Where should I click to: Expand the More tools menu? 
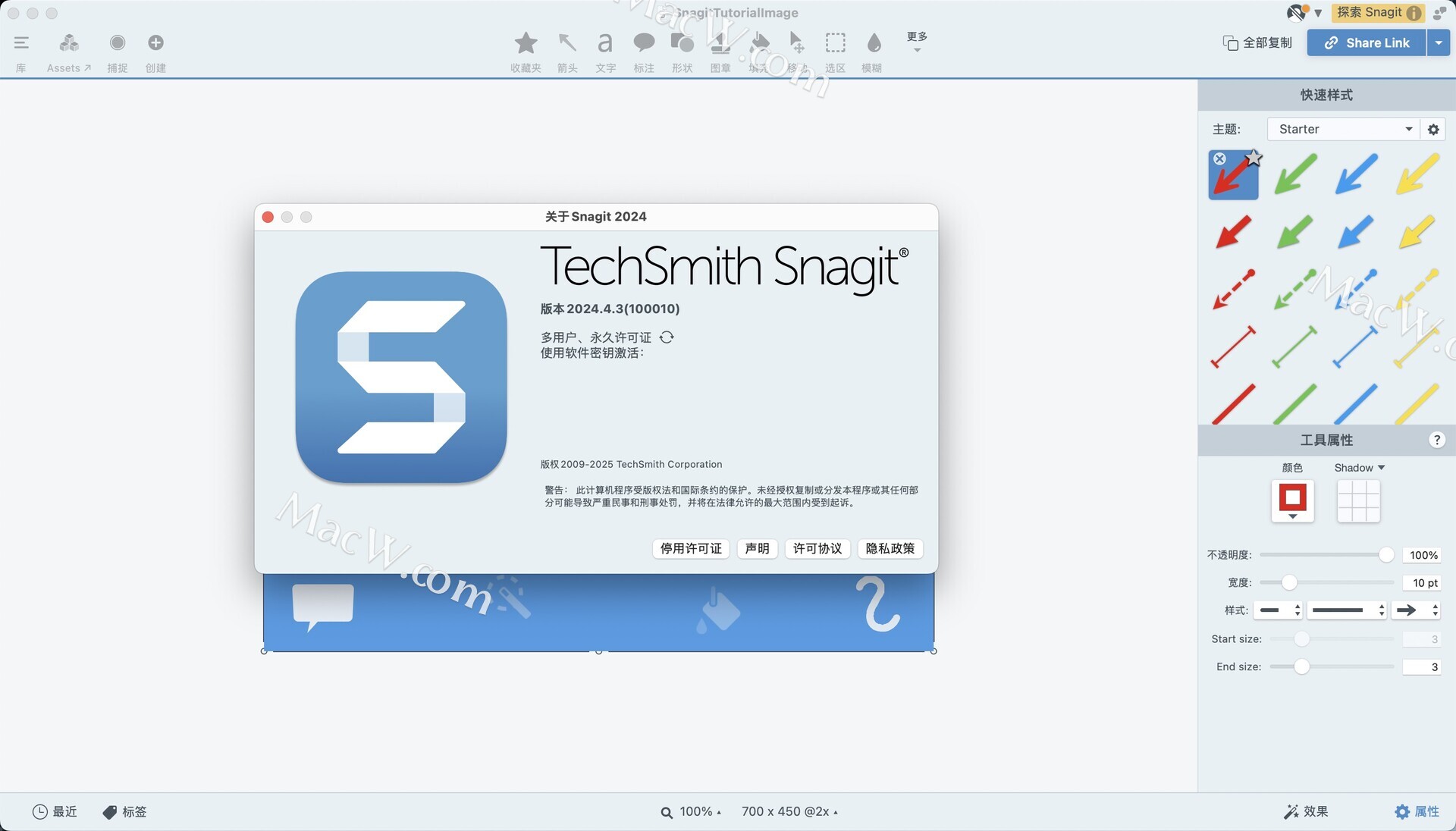pyautogui.click(x=917, y=41)
